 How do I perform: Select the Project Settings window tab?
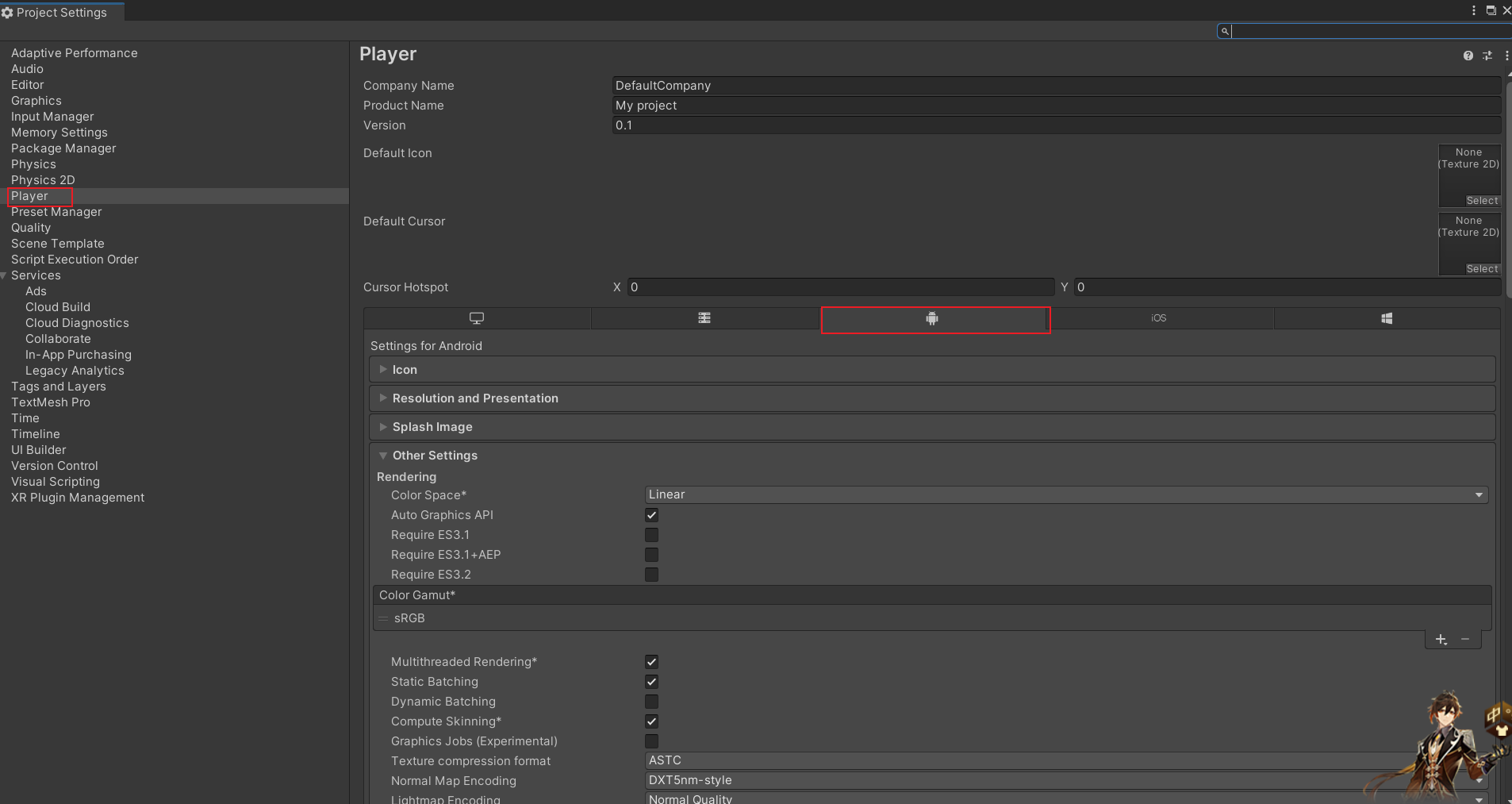tap(61, 13)
